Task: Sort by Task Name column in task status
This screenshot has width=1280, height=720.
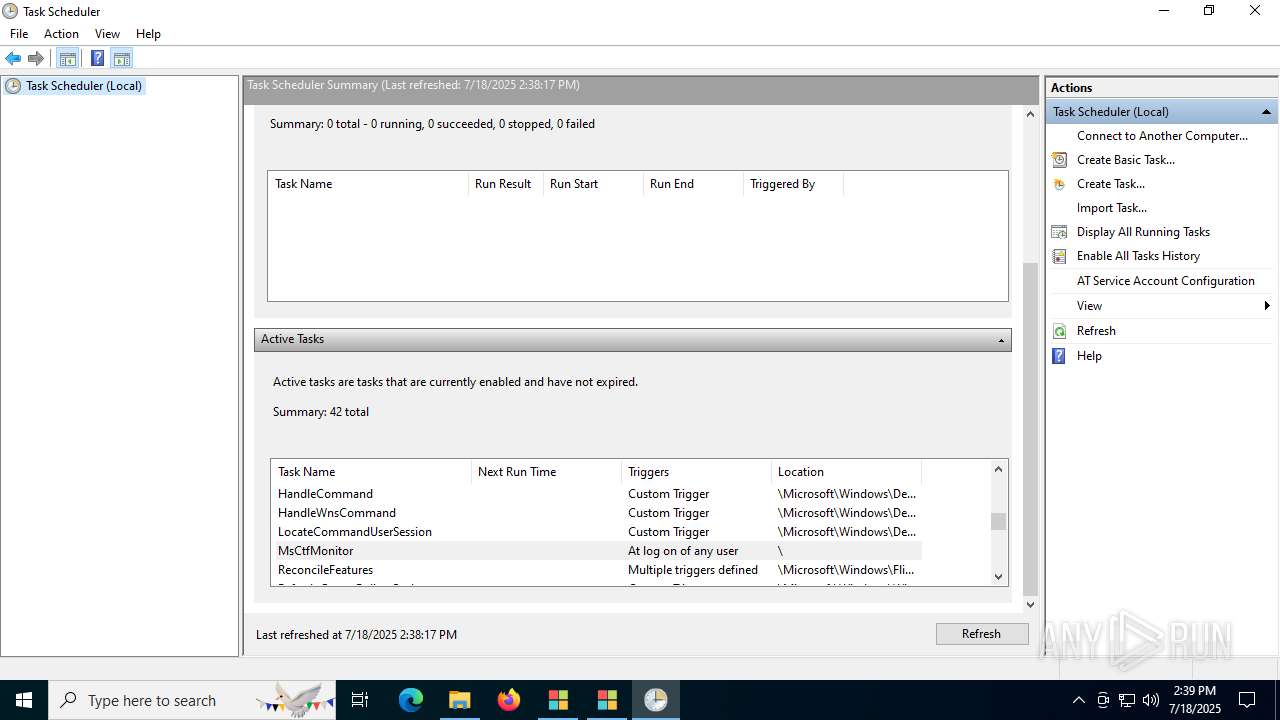Action: click(x=368, y=184)
